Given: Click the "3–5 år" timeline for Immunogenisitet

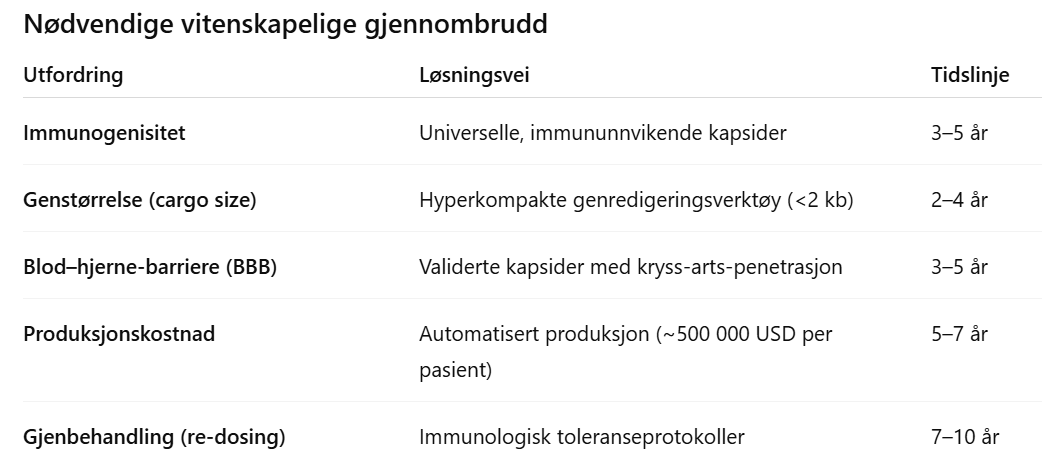Looking at the screenshot, I should point(959,132).
